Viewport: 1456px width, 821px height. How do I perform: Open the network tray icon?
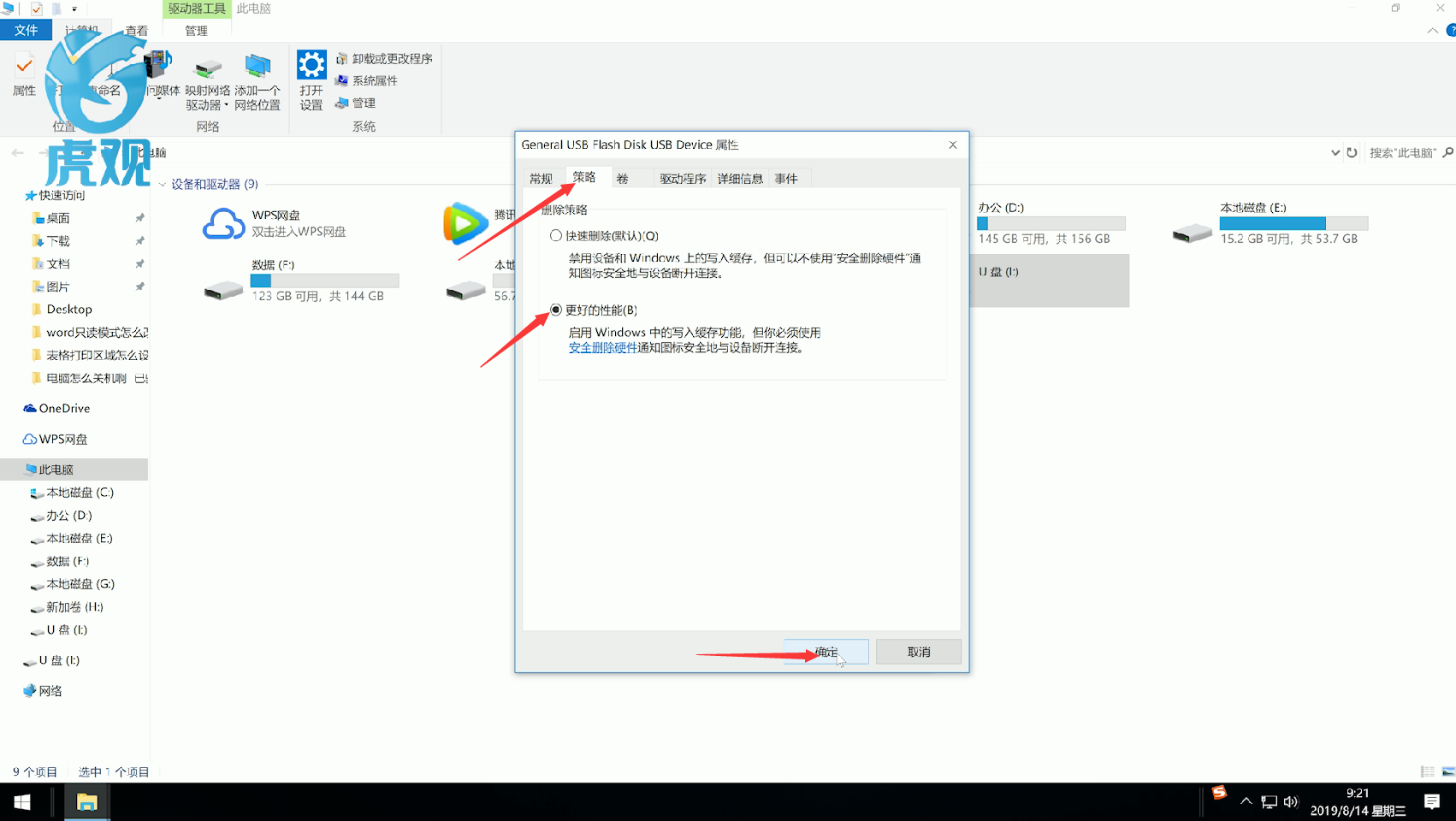click(x=1269, y=802)
